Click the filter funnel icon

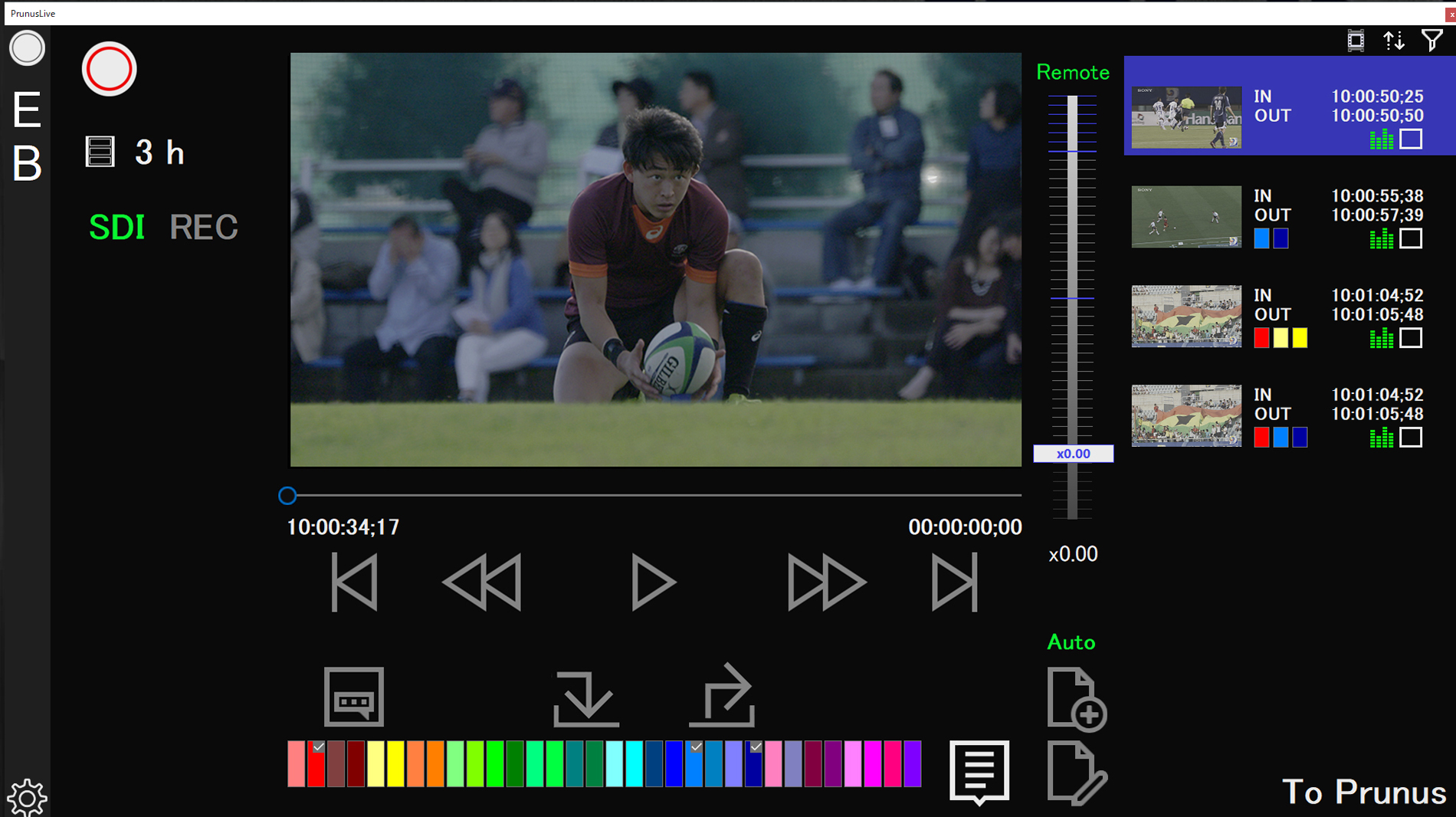pyautogui.click(x=1431, y=41)
